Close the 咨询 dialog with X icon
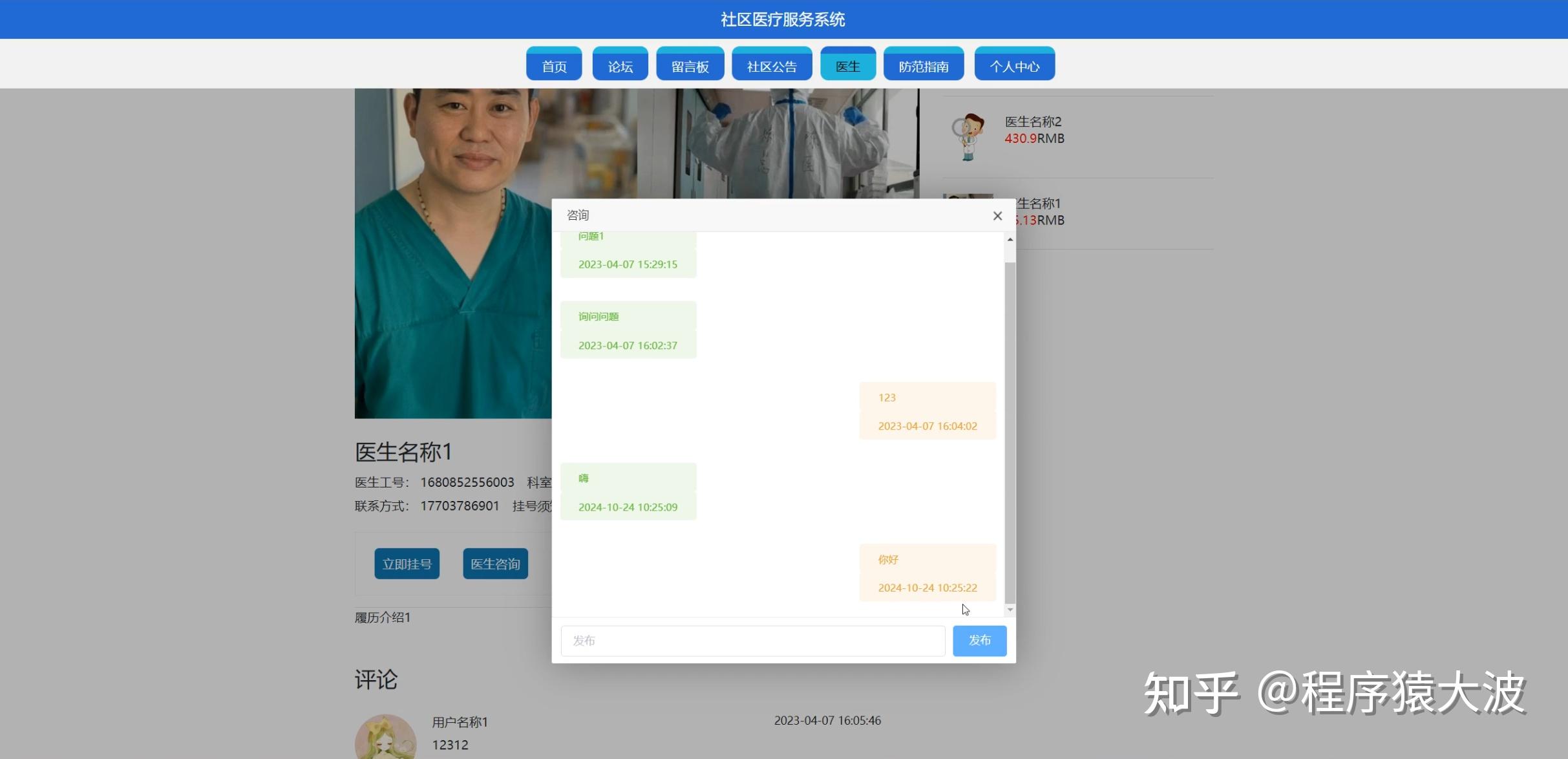This screenshot has height=759, width=1568. [x=997, y=216]
